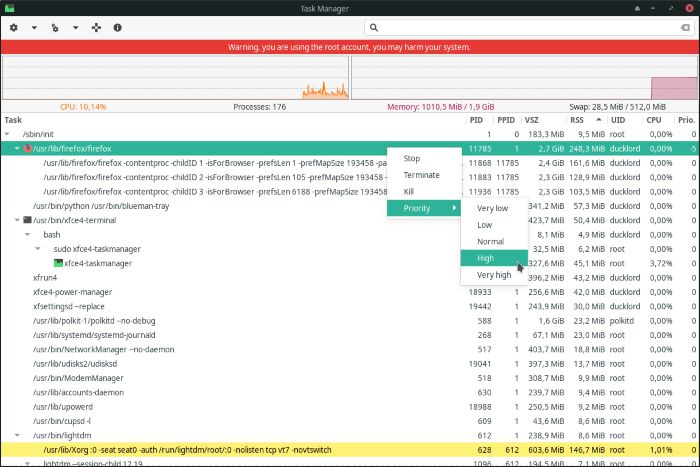Select the cupsd -l process row

(x=350, y=421)
